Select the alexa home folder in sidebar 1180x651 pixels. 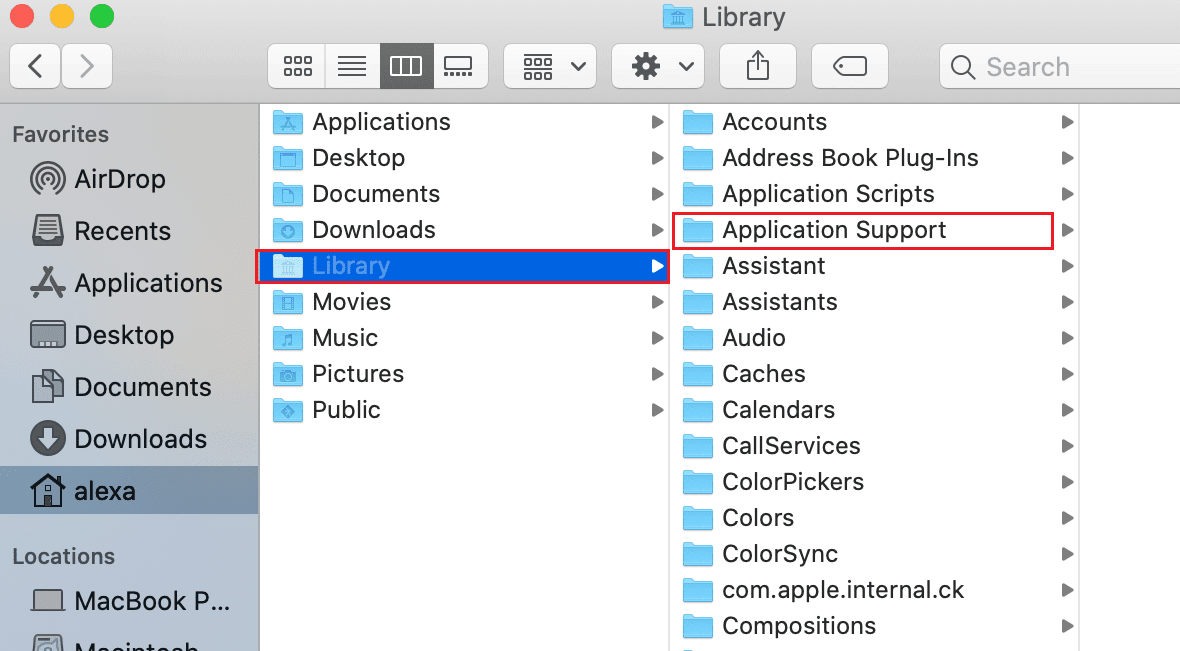click(129, 491)
